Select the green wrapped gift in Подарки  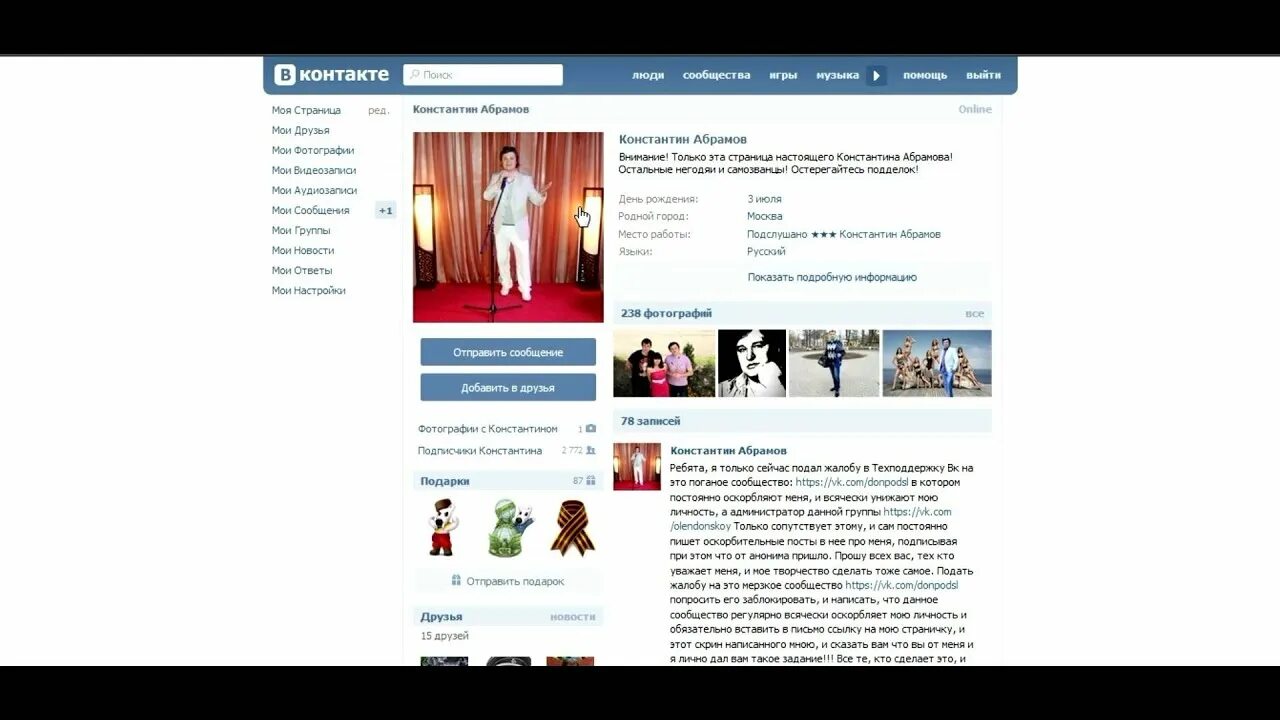(508, 527)
